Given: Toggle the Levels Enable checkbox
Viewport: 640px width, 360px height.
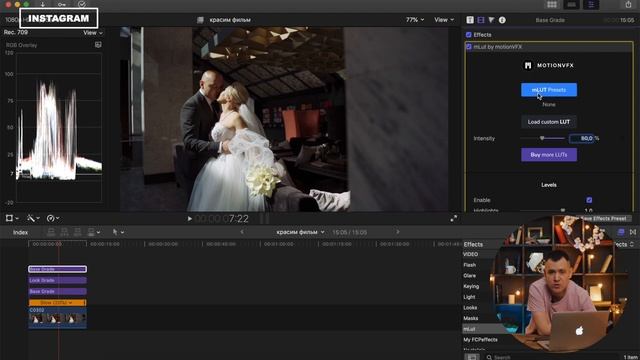Looking at the screenshot, I should tap(589, 200).
